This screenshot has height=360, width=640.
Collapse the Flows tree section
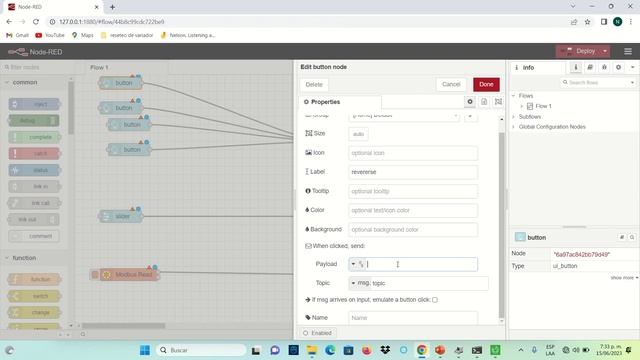point(513,96)
